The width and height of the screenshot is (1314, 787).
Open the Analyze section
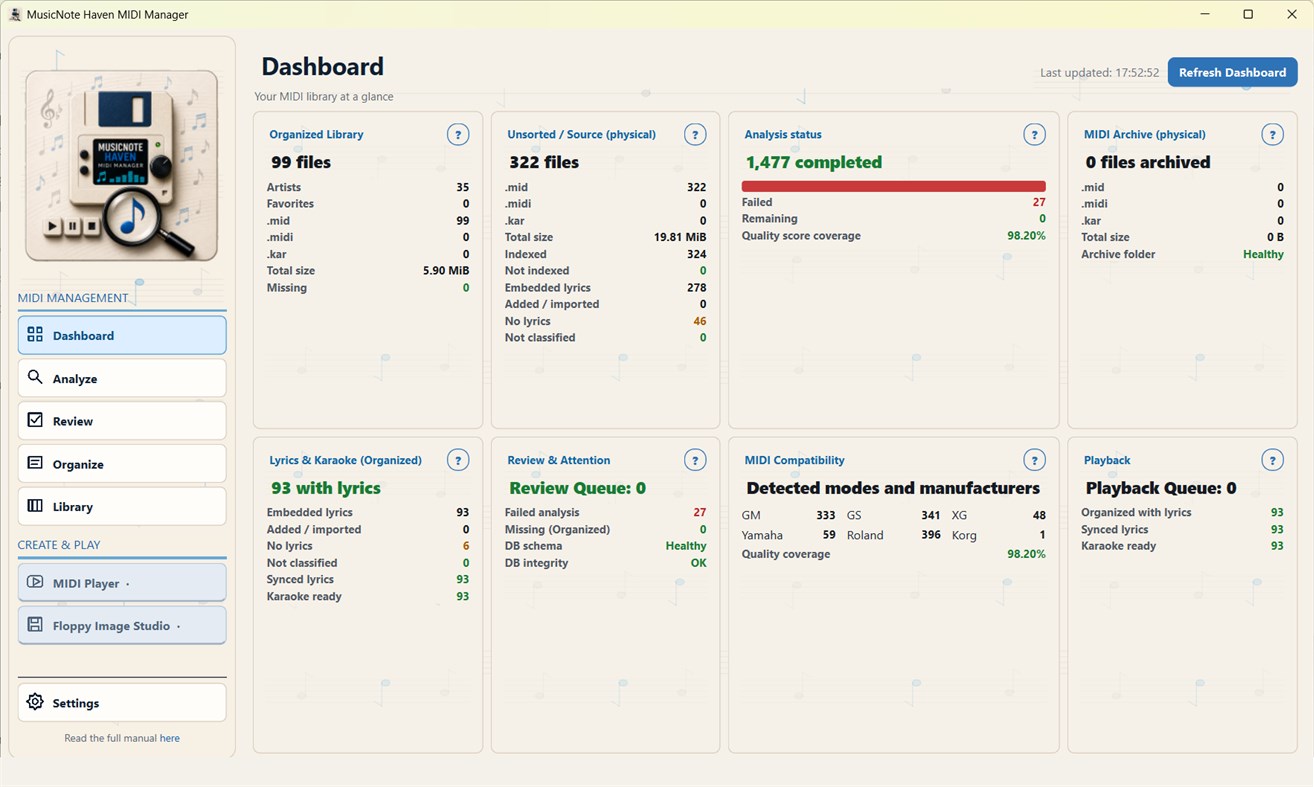pos(122,378)
